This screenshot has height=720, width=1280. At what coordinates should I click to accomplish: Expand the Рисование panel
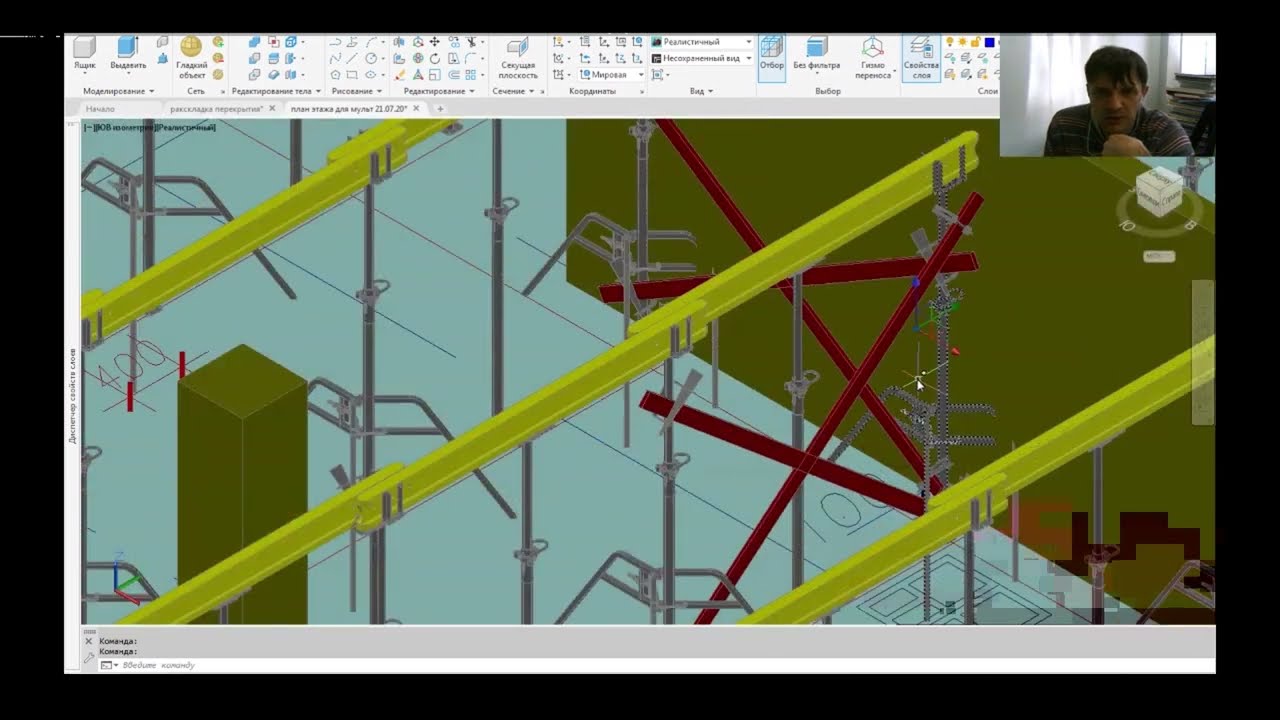click(x=357, y=91)
